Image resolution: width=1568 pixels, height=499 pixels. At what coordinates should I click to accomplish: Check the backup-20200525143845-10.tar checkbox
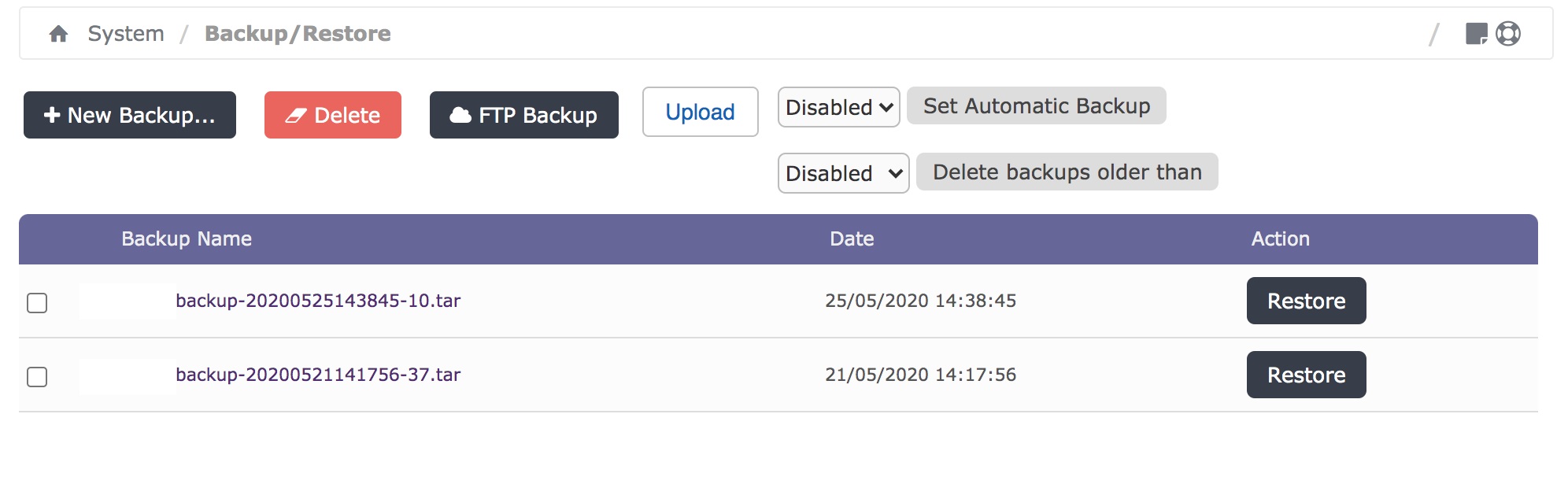pos(37,303)
